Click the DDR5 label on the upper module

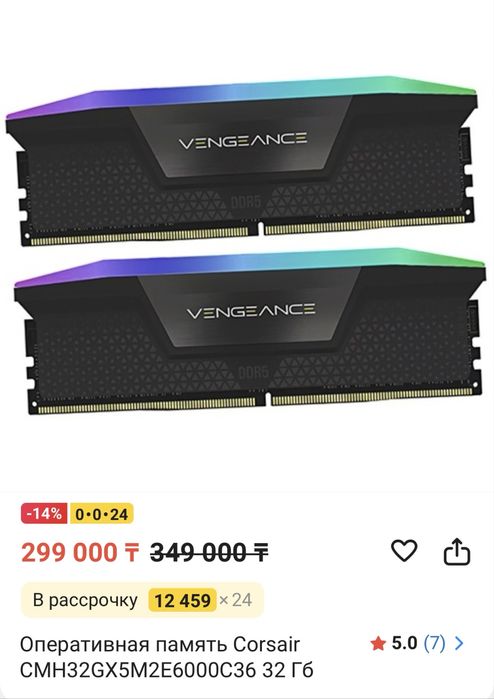(246, 202)
